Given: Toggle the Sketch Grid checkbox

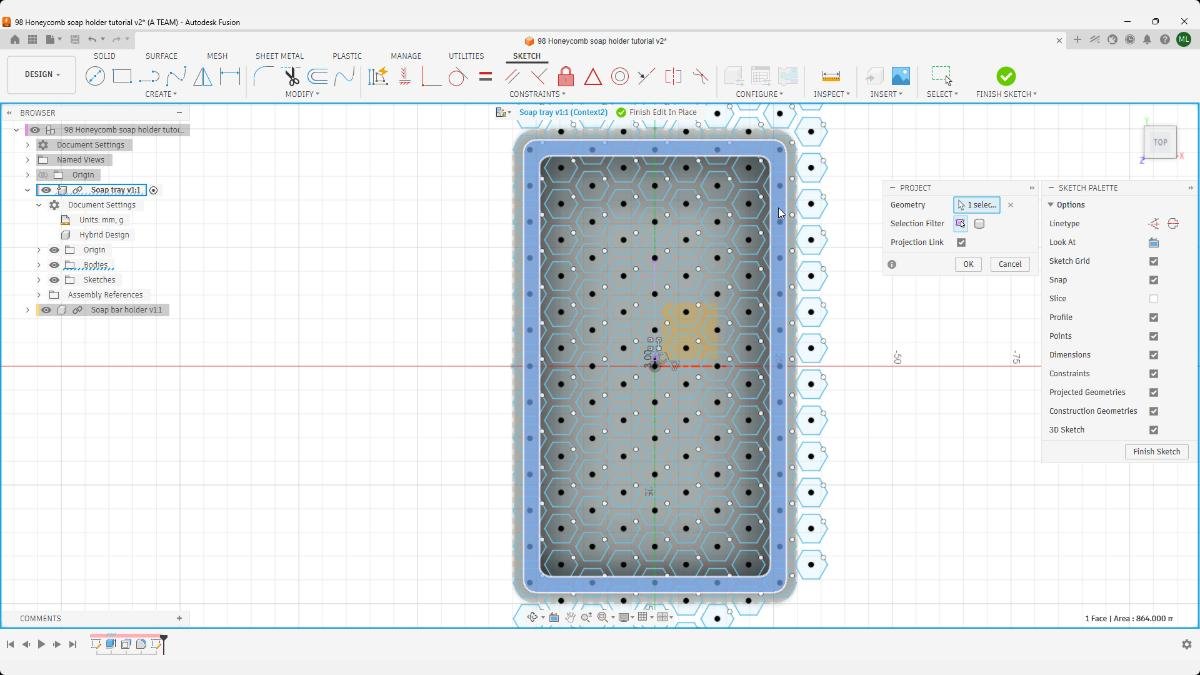Looking at the screenshot, I should 1153,261.
